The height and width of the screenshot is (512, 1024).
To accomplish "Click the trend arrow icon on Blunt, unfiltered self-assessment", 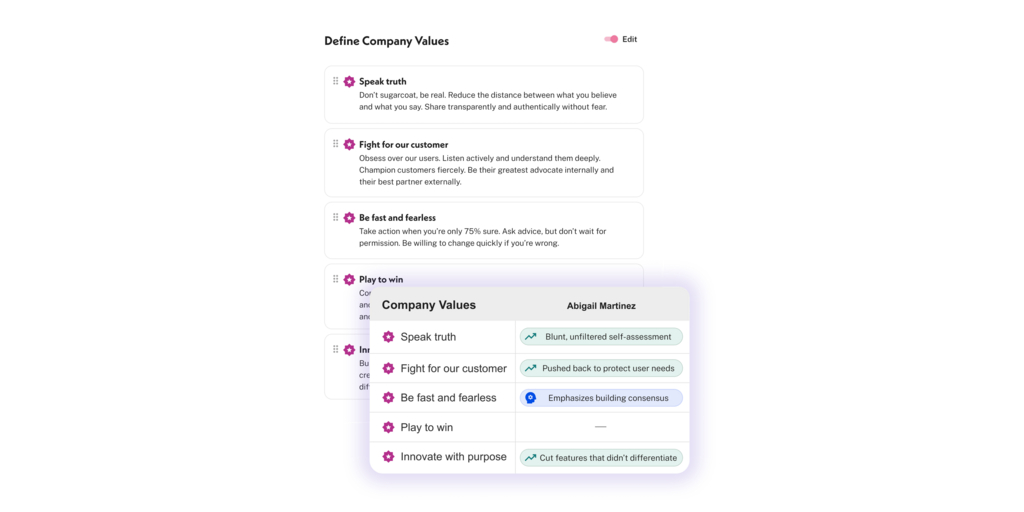I will [531, 337].
